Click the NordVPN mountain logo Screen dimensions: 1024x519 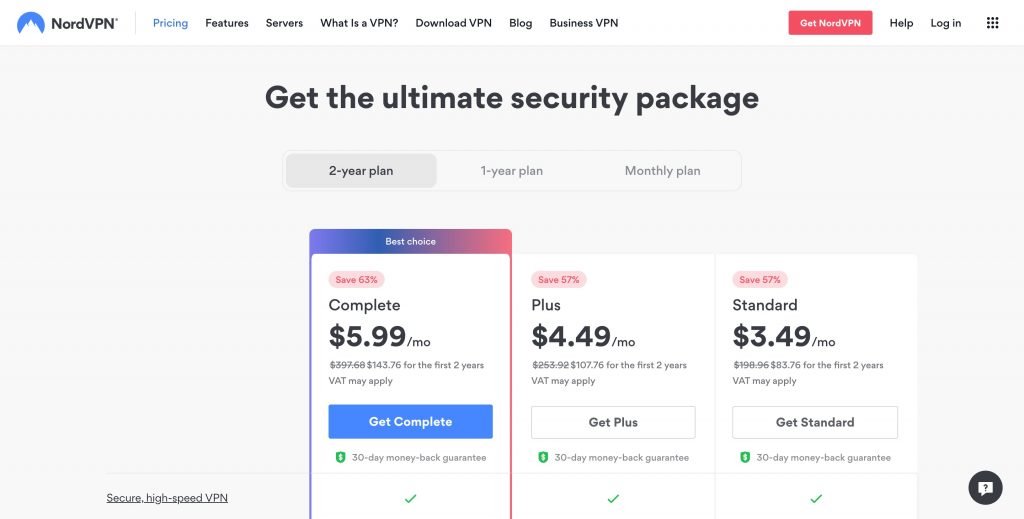(x=31, y=23)
